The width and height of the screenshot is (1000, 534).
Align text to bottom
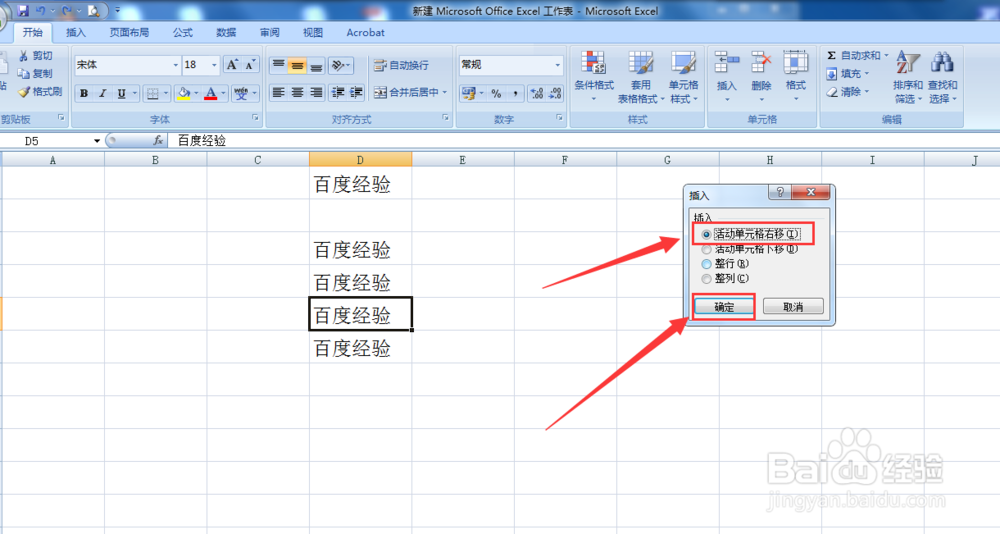(316, 65)
